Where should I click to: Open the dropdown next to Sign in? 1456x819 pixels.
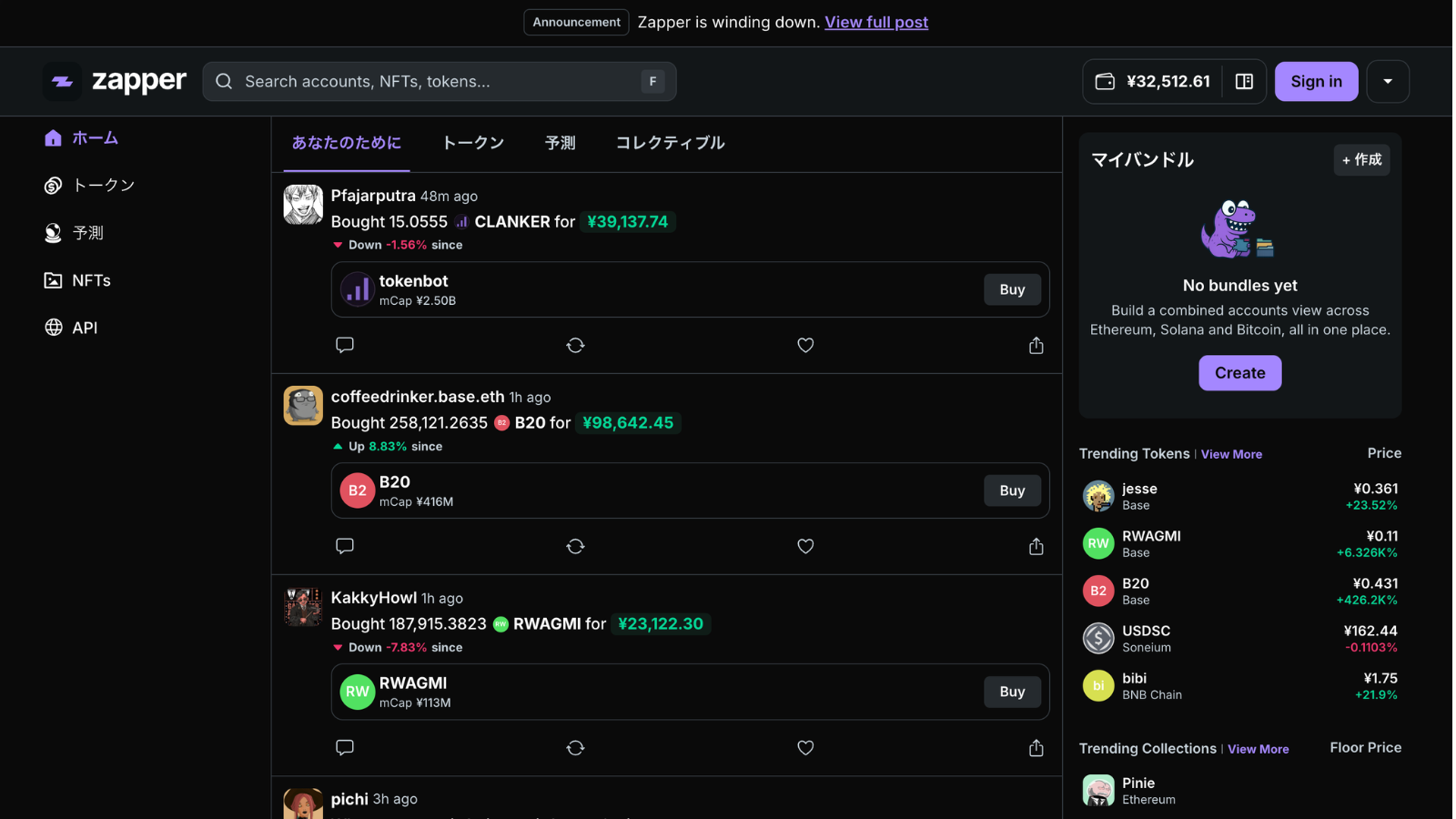pos(1388,81)
